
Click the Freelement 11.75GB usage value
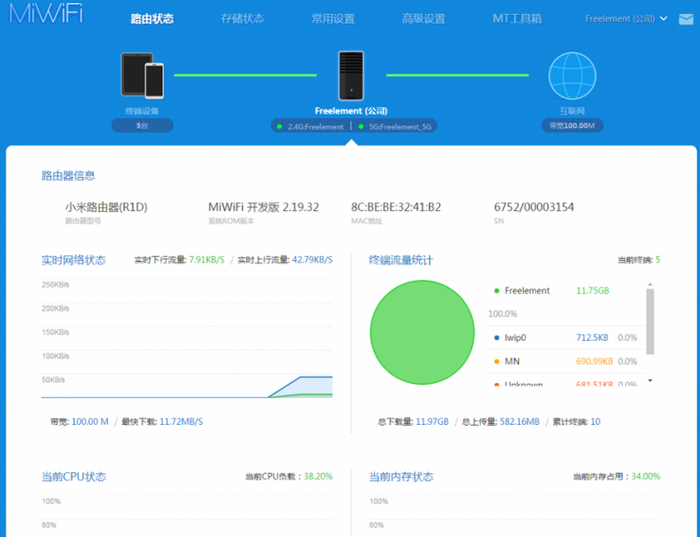click(592, 291)
